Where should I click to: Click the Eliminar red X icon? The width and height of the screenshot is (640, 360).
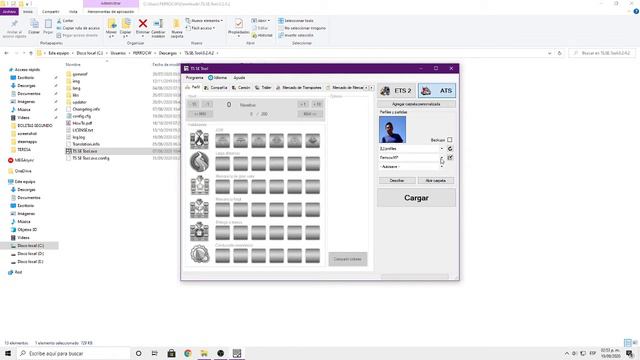(x=142, y=24)
